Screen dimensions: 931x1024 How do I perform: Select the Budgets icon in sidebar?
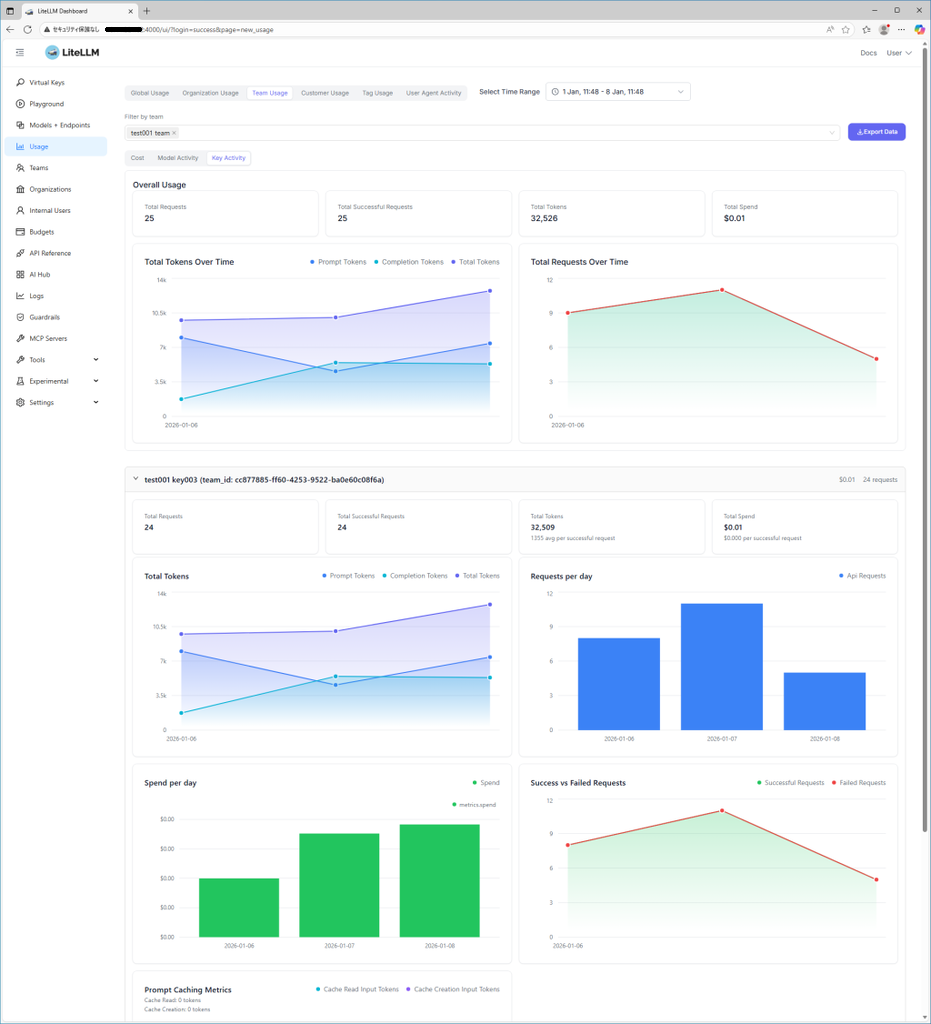20,232
